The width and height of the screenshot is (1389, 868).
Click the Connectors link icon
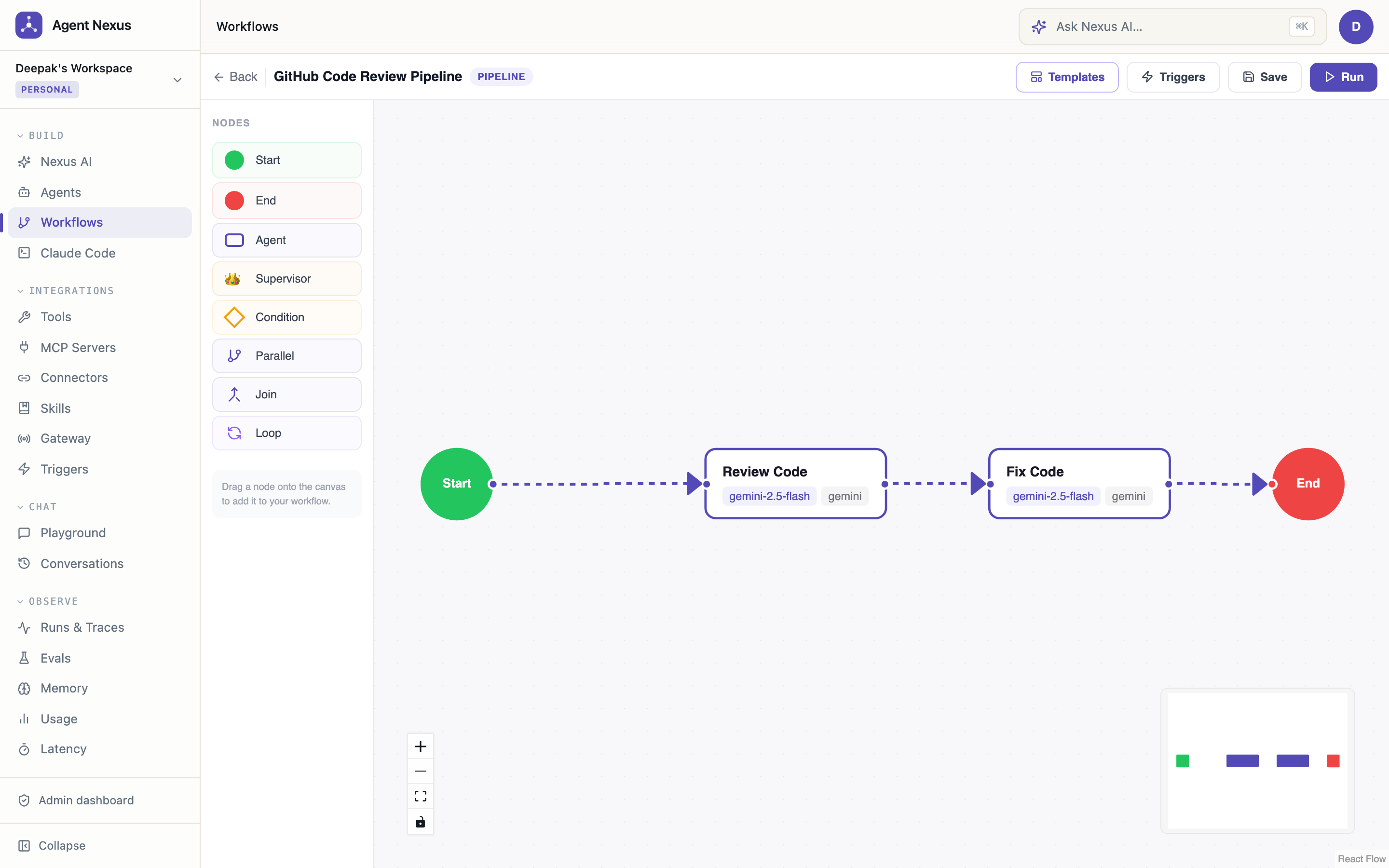(x=24, y=378)
